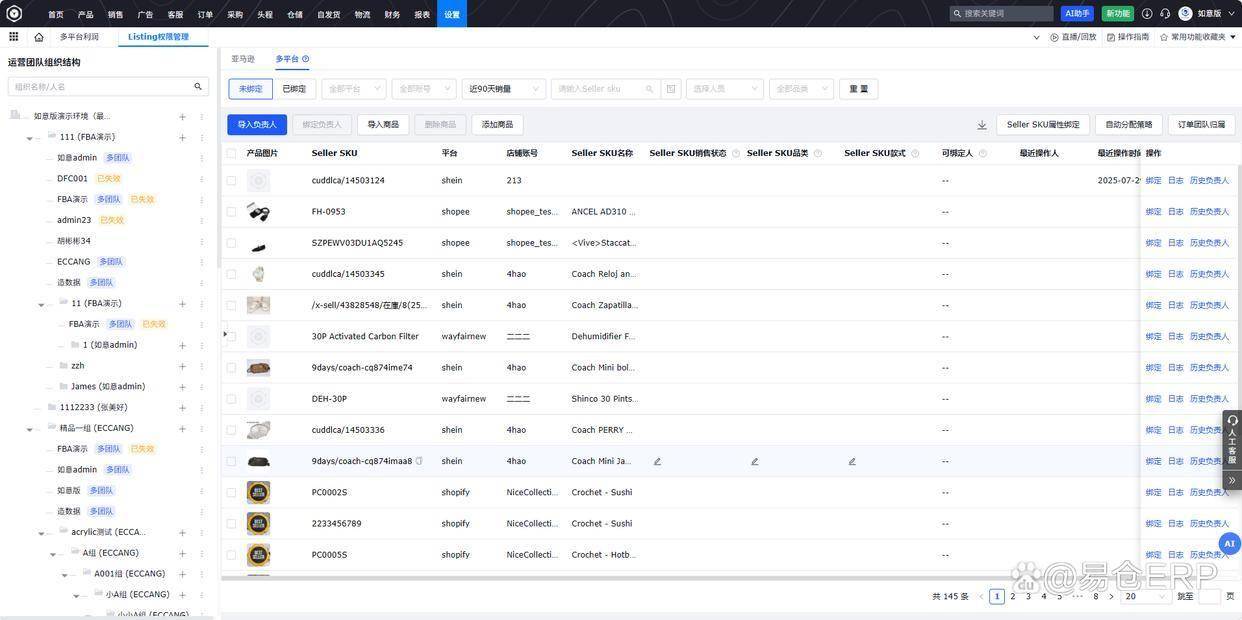Open the 全部平台 platform dropdown
1242x620 pixels.
[x=354, y=89]
